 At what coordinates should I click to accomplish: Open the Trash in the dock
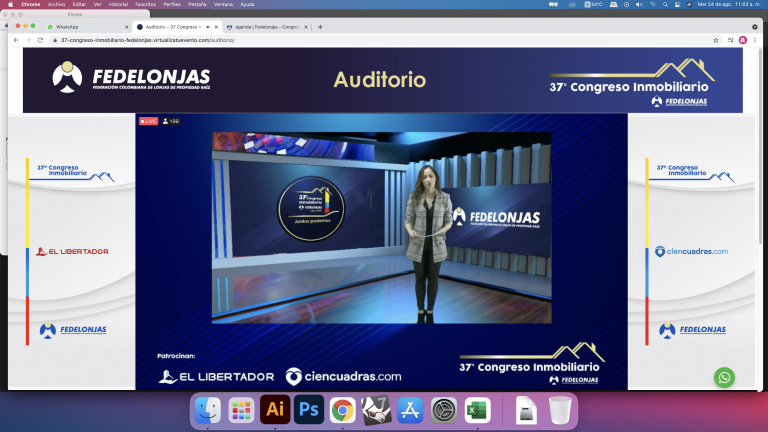560,409
